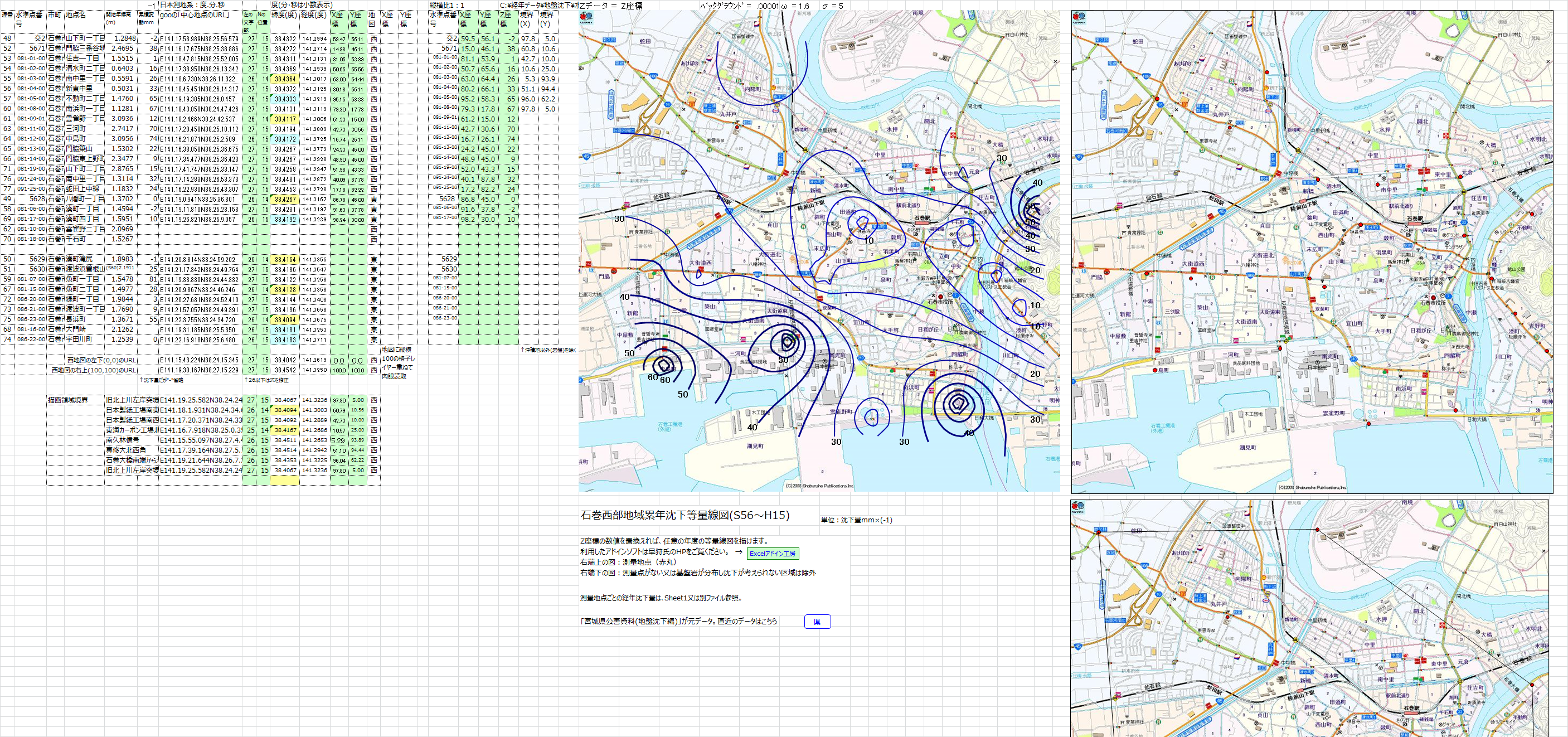Image resolution: width=1568 pixels, height=737 pixels.
Task: Select the place name cell 長浜町
Action: pyautogui.click(x=84, y=319)
